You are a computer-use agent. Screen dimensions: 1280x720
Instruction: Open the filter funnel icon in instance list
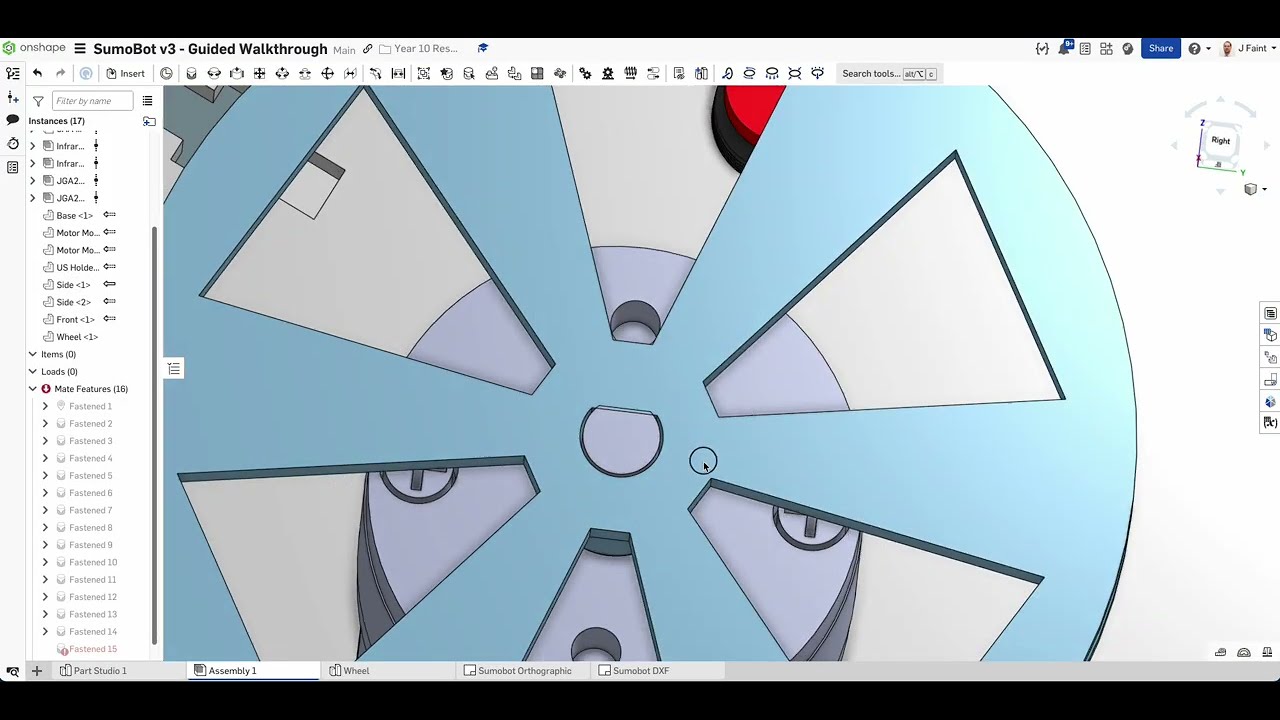coord(38,101)
